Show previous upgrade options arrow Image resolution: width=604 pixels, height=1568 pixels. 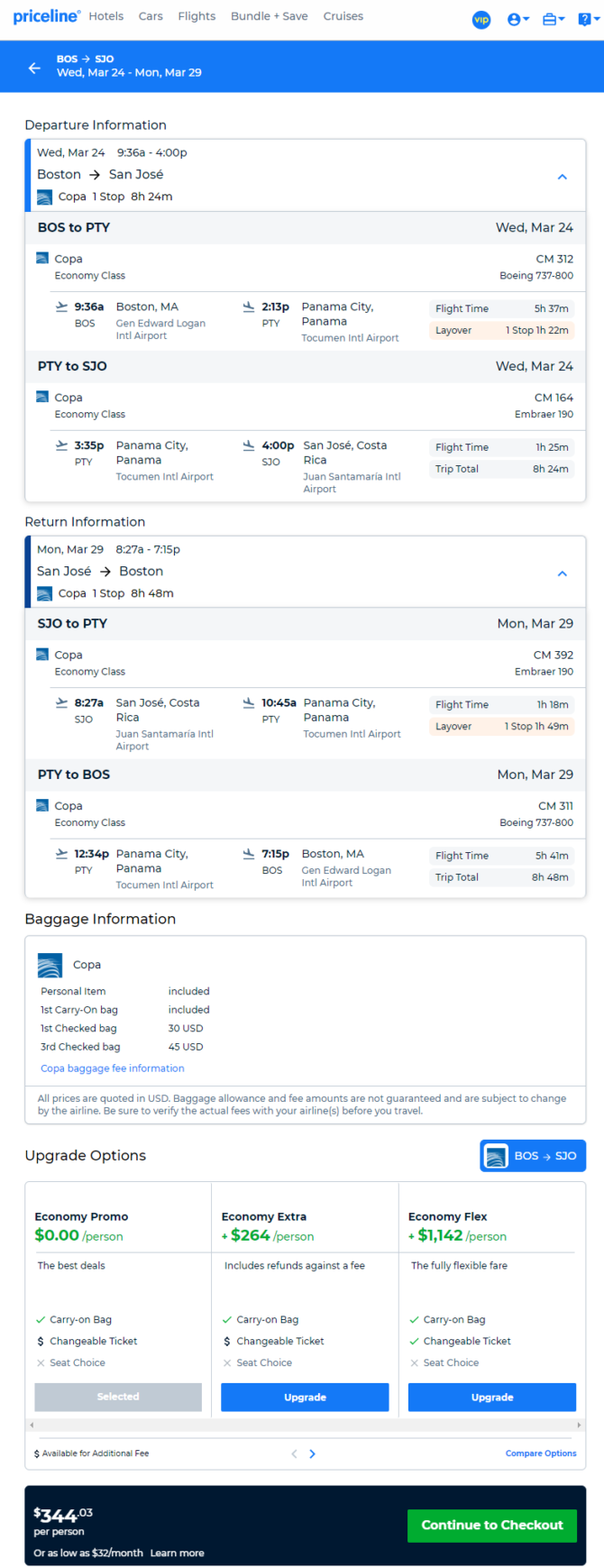[294, 1453]
